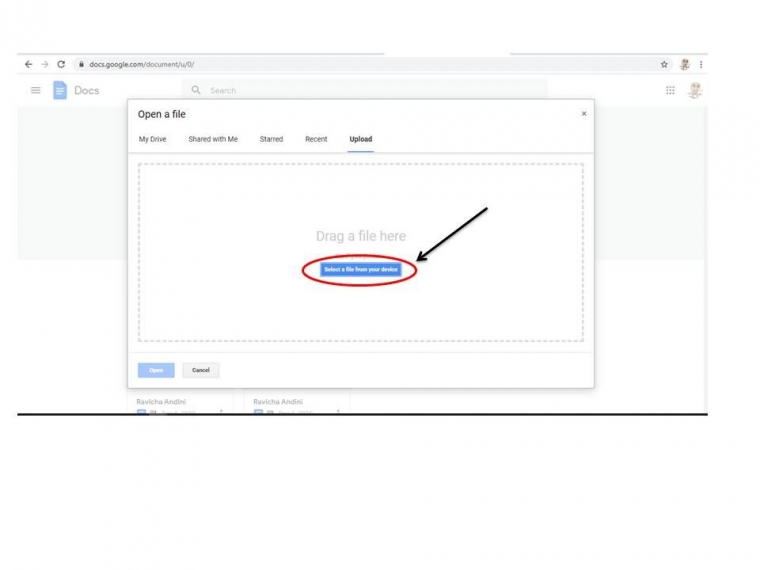Screen dimensions: 760x570
Task: Switch to the My Drive tab
Action: (x=152, y=139)
